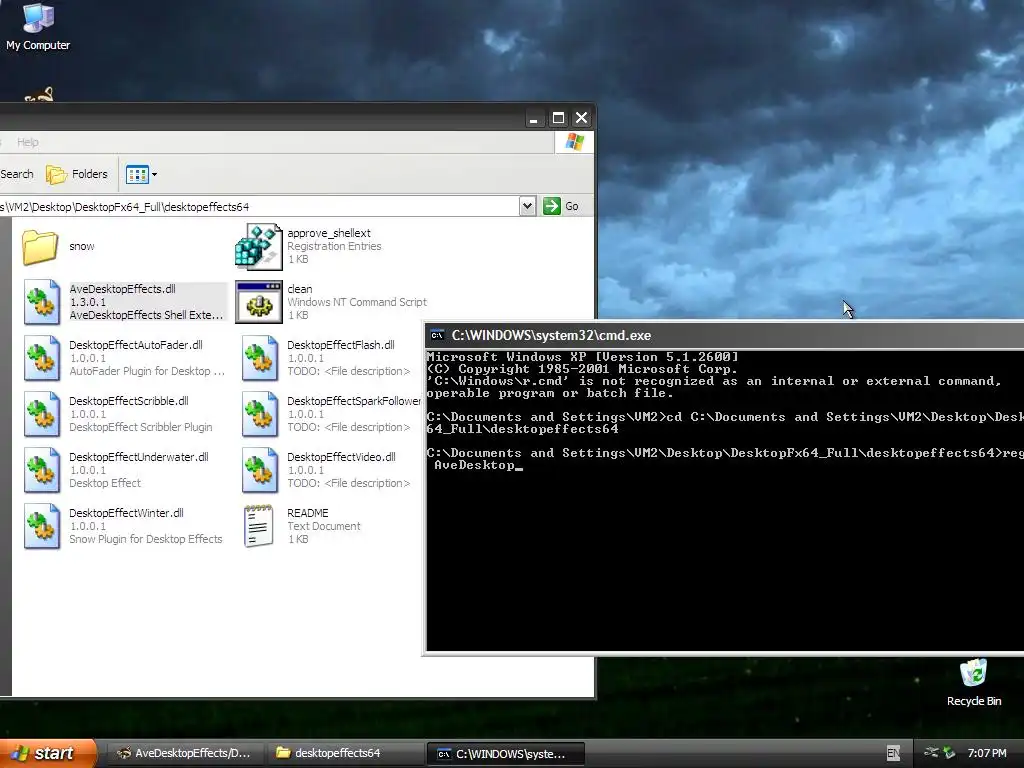The width and height of the screenshot is (1024, 768).
Task: Click the DesktopEffectWinter.dll file name
Action: (126, 513)
